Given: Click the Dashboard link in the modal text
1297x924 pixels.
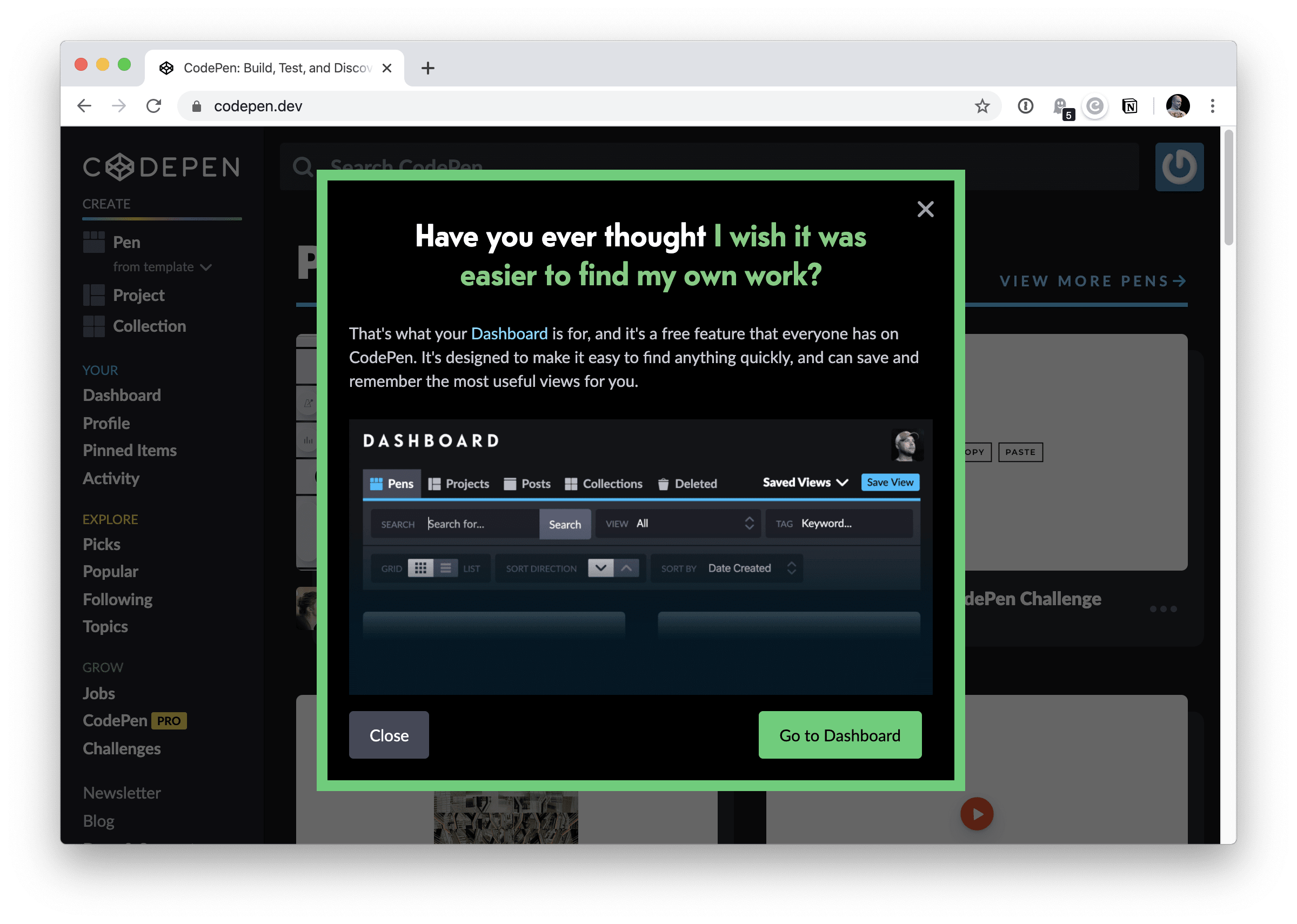Looking at the screenshot, I should (x=509, y=333).
